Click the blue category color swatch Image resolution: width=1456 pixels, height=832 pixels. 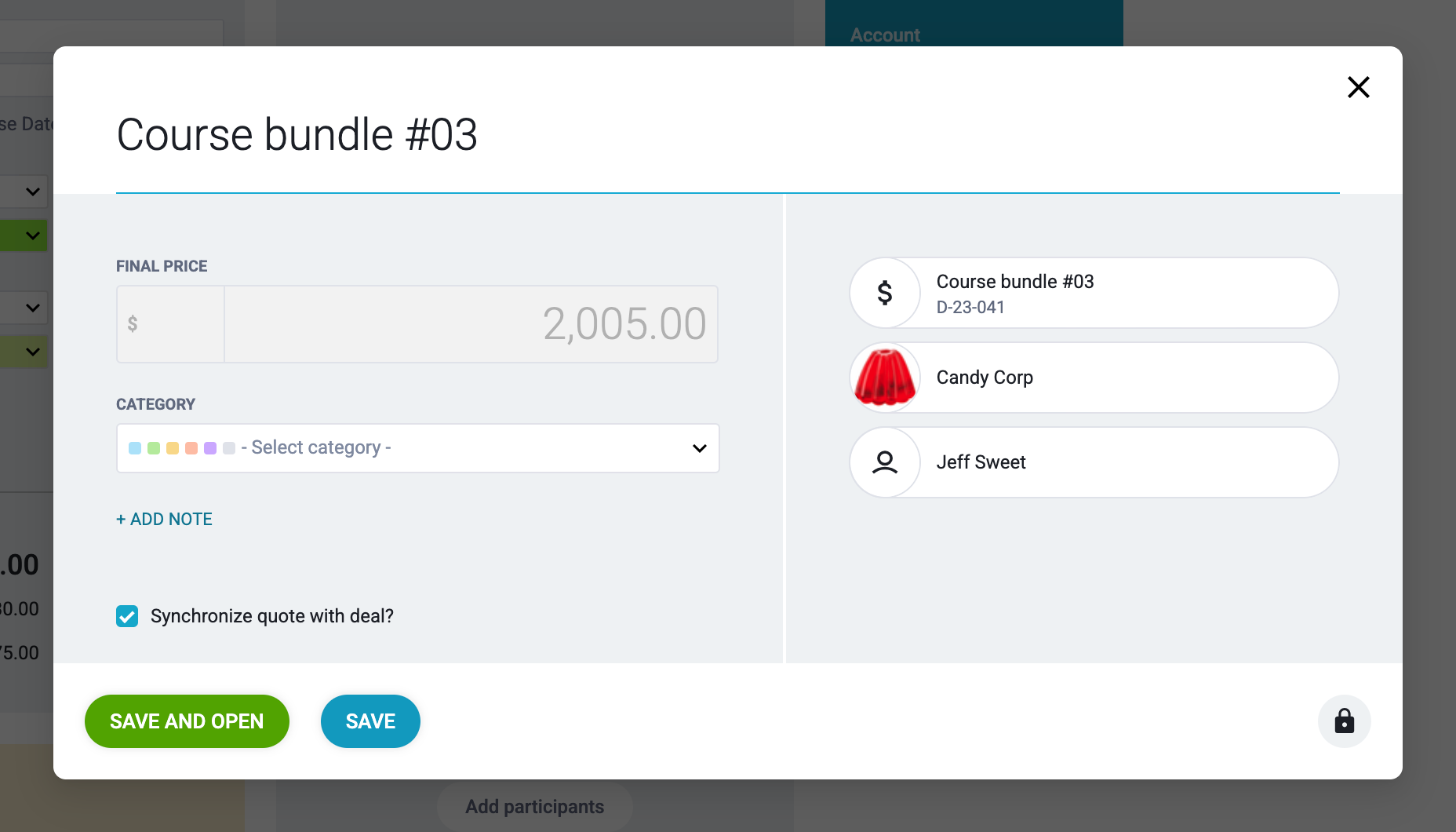[x=135, y=448]
